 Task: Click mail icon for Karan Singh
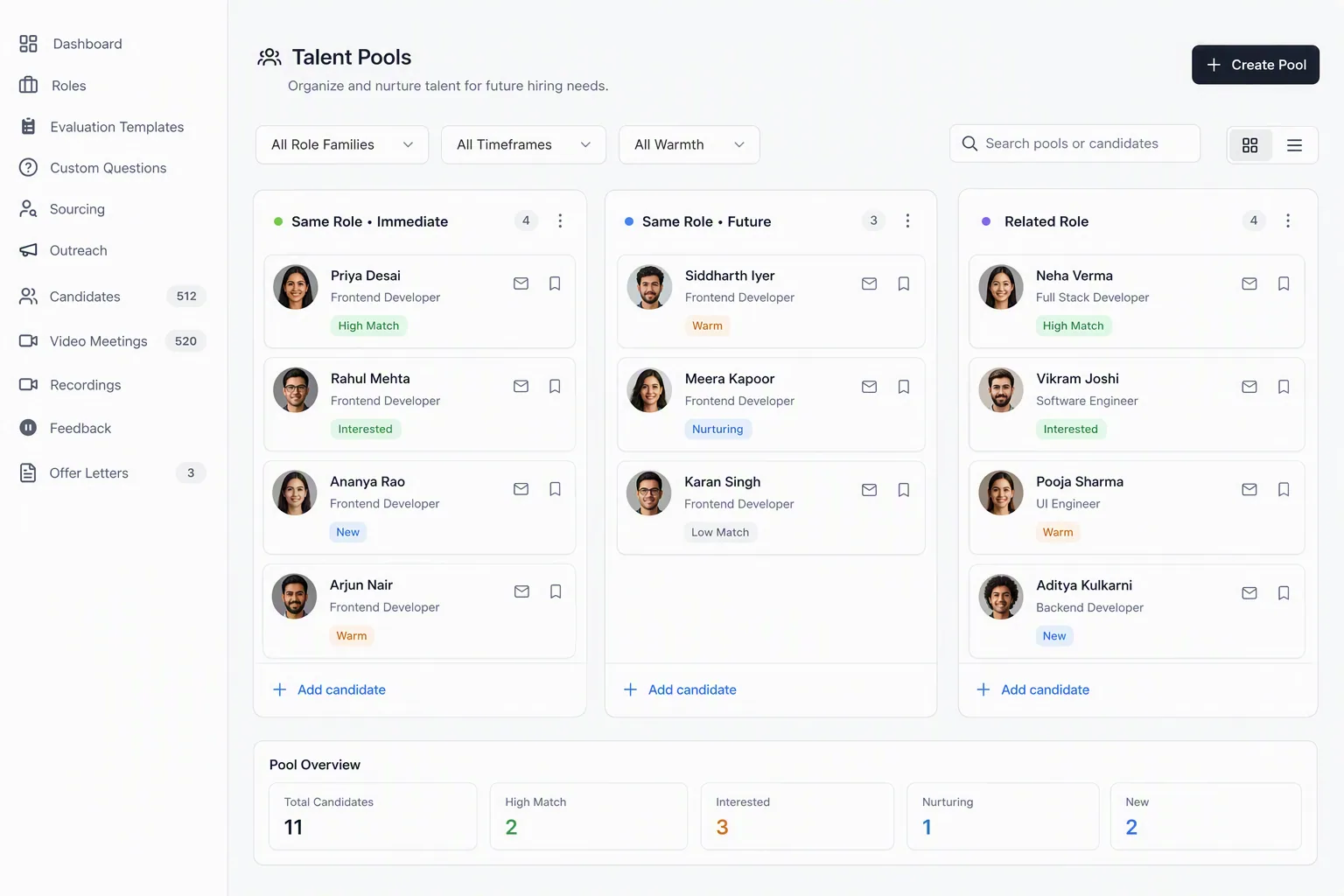click(x=869, y=490)
